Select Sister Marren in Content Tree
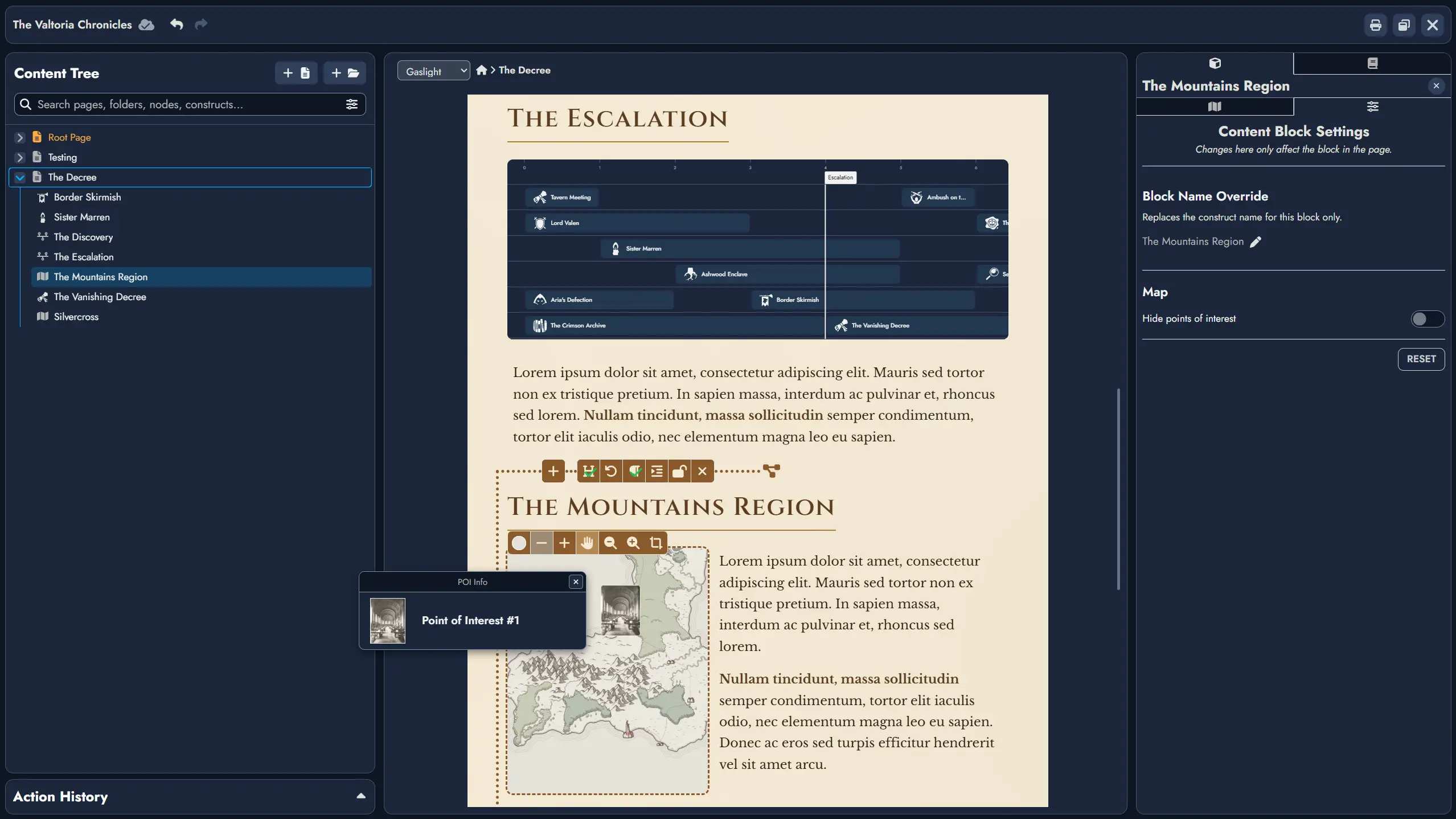Image resolution: width=1456 pixels, height=819 pixels. coord(202,217)
